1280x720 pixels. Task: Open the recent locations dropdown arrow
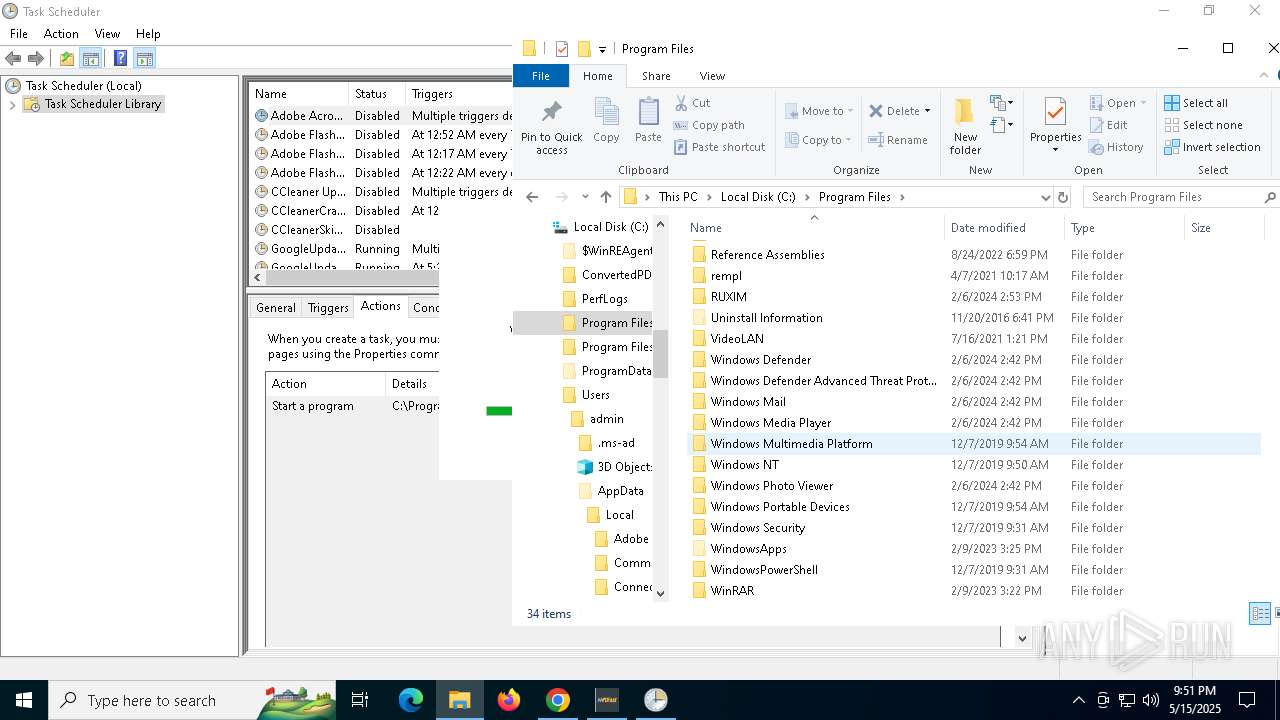point(586,198)
